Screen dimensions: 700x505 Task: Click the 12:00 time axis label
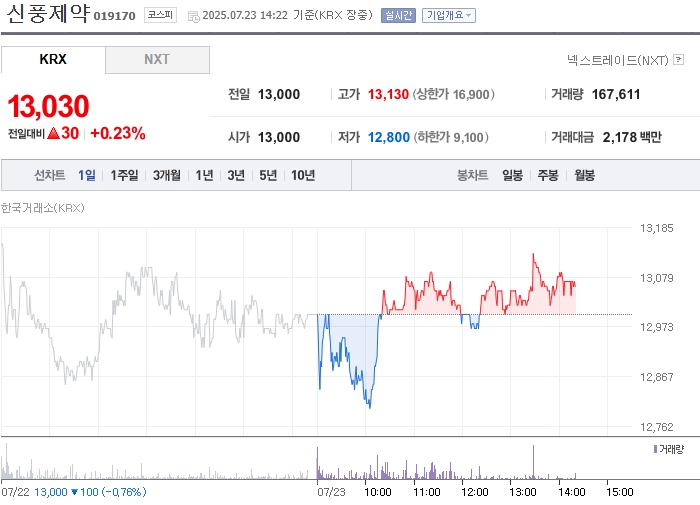pyautogui.click(x=475, y=492)
